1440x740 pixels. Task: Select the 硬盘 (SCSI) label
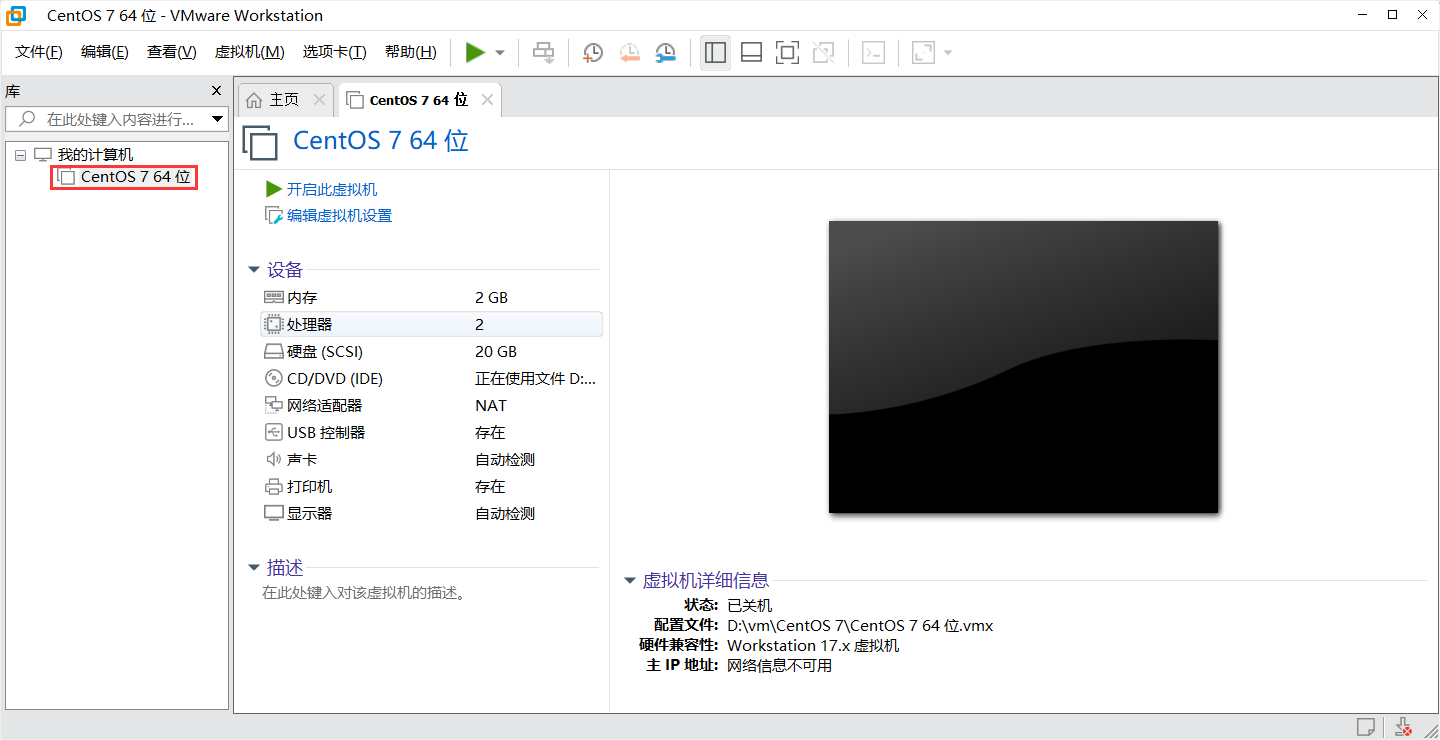tap(325, 351)
